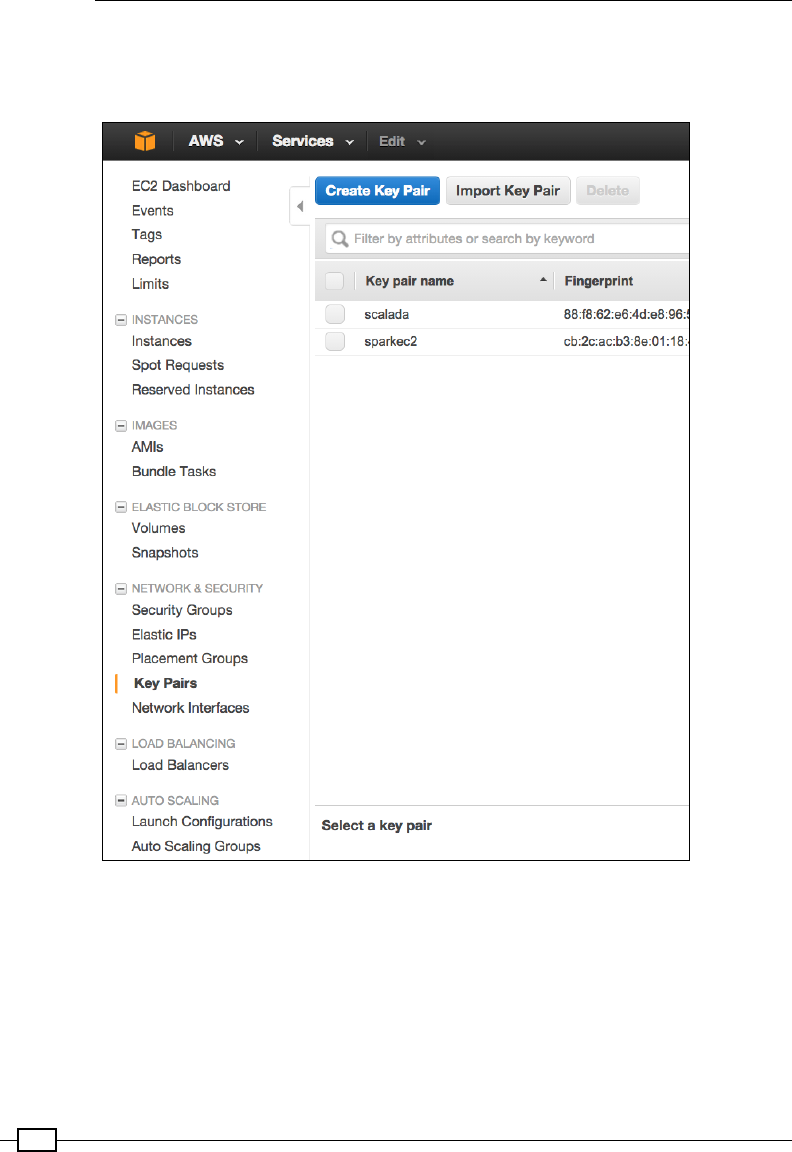This screenshot has width=792, height=1152.
Task: Open Launch Configurations in the sidebar
Action: [202, 821]
